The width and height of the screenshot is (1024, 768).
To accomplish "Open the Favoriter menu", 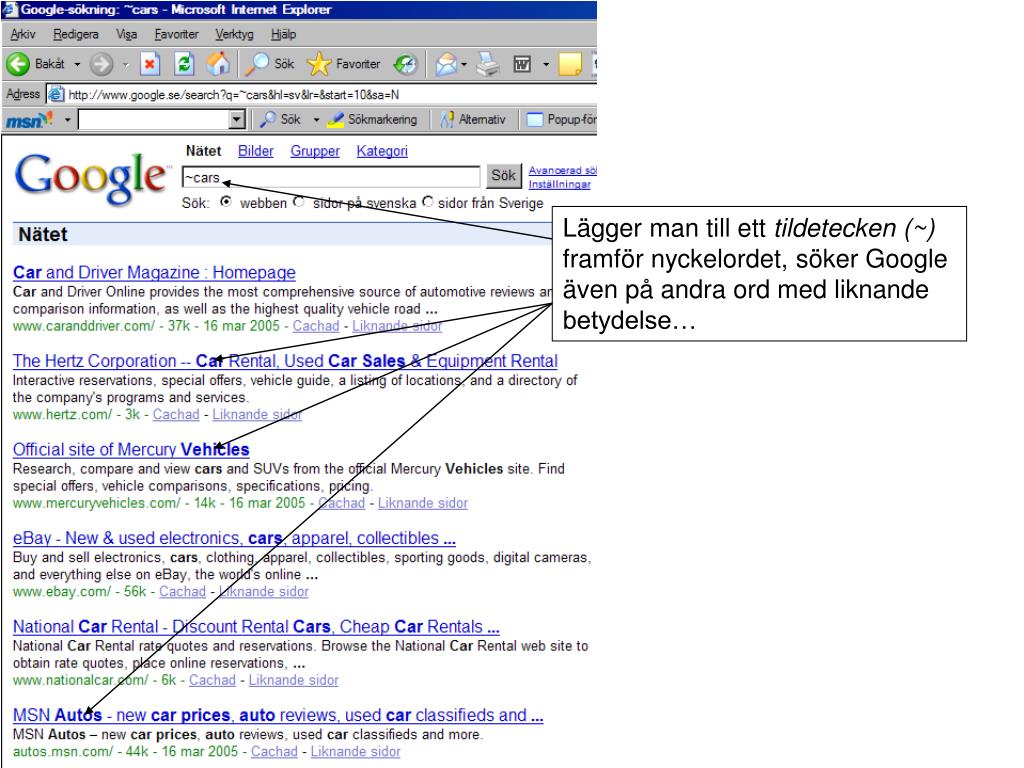I will (x=176, y=35).
